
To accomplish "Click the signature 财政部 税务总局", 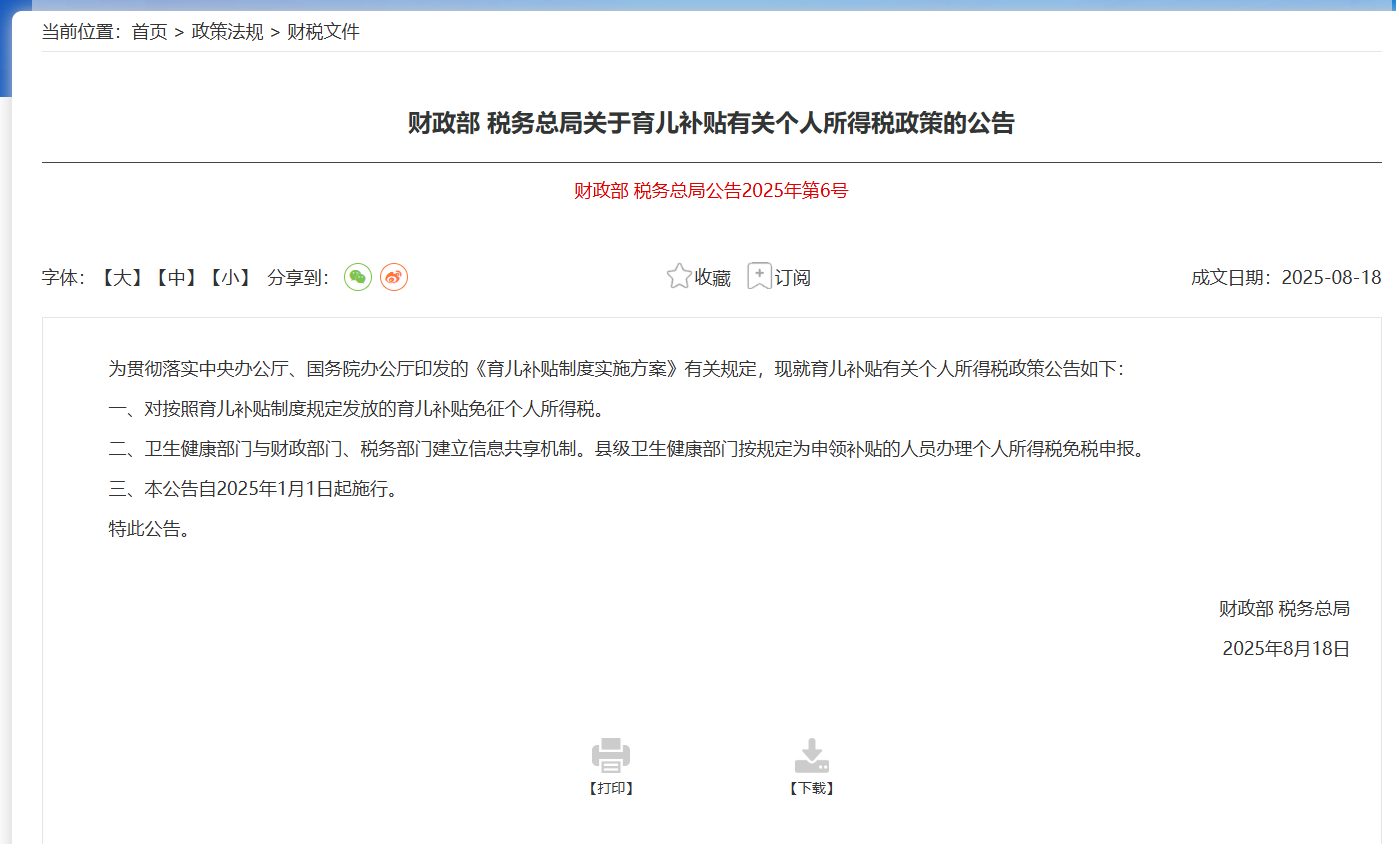I will coord(1284,608).
